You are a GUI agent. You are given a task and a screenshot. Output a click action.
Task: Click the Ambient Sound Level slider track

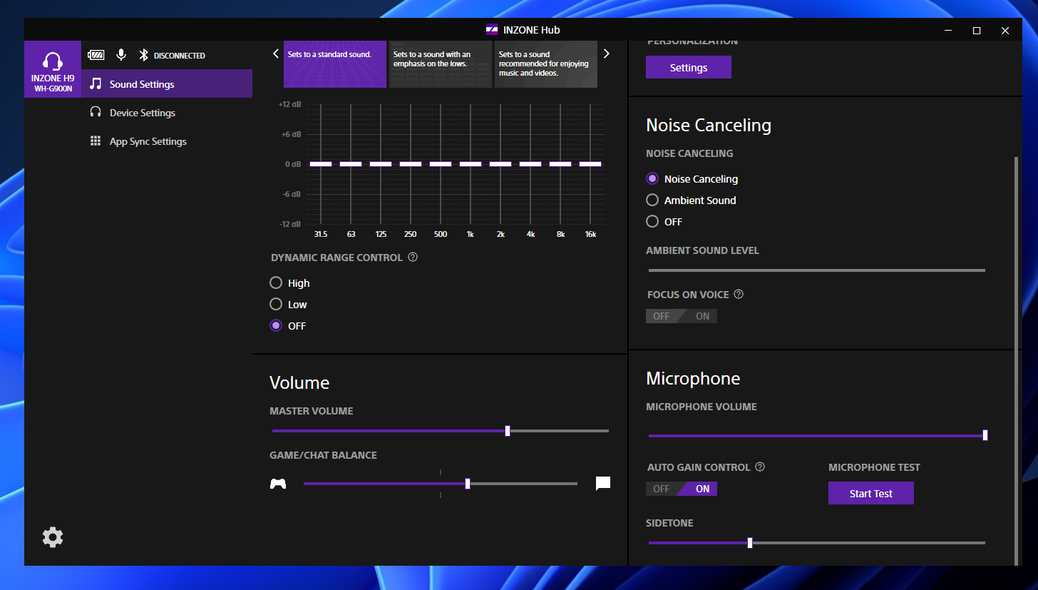tap(817, 270)
